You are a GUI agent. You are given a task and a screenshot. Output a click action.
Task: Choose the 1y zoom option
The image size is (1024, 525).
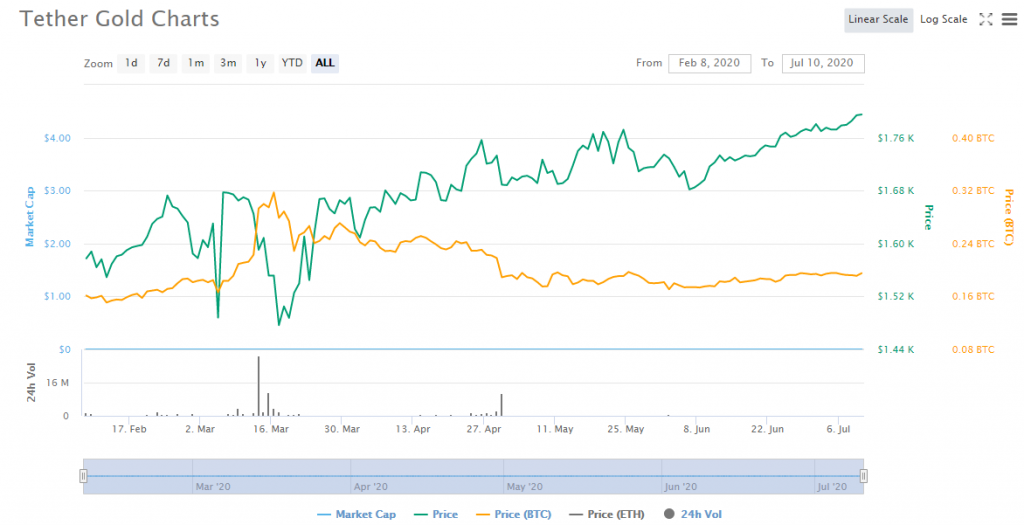pyautogui.click(x=260, y=63)
